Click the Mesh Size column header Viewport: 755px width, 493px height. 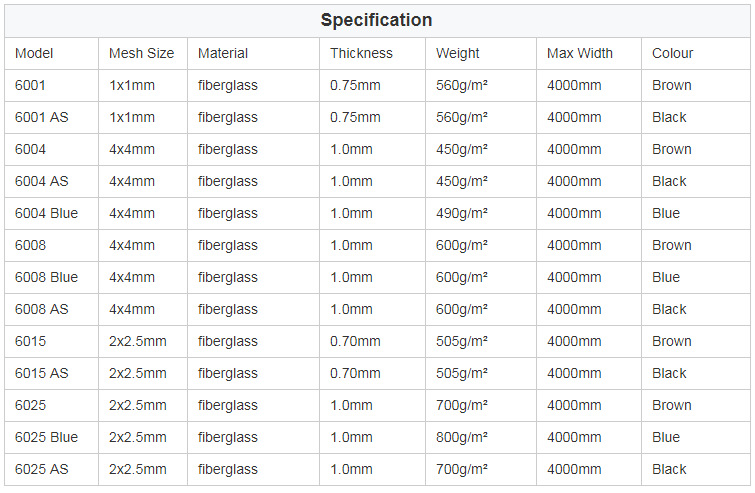click(x=141, y=53)
